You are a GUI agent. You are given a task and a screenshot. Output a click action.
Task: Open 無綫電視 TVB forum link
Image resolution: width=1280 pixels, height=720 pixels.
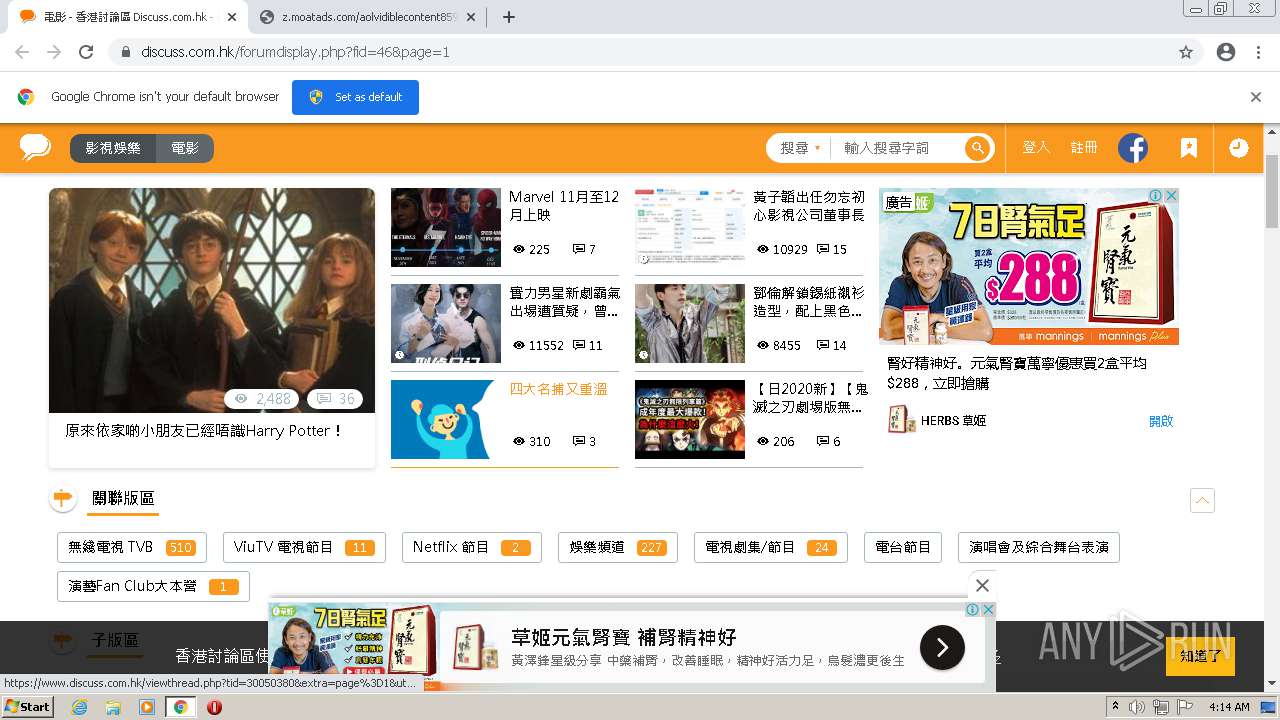pos(132,547)
